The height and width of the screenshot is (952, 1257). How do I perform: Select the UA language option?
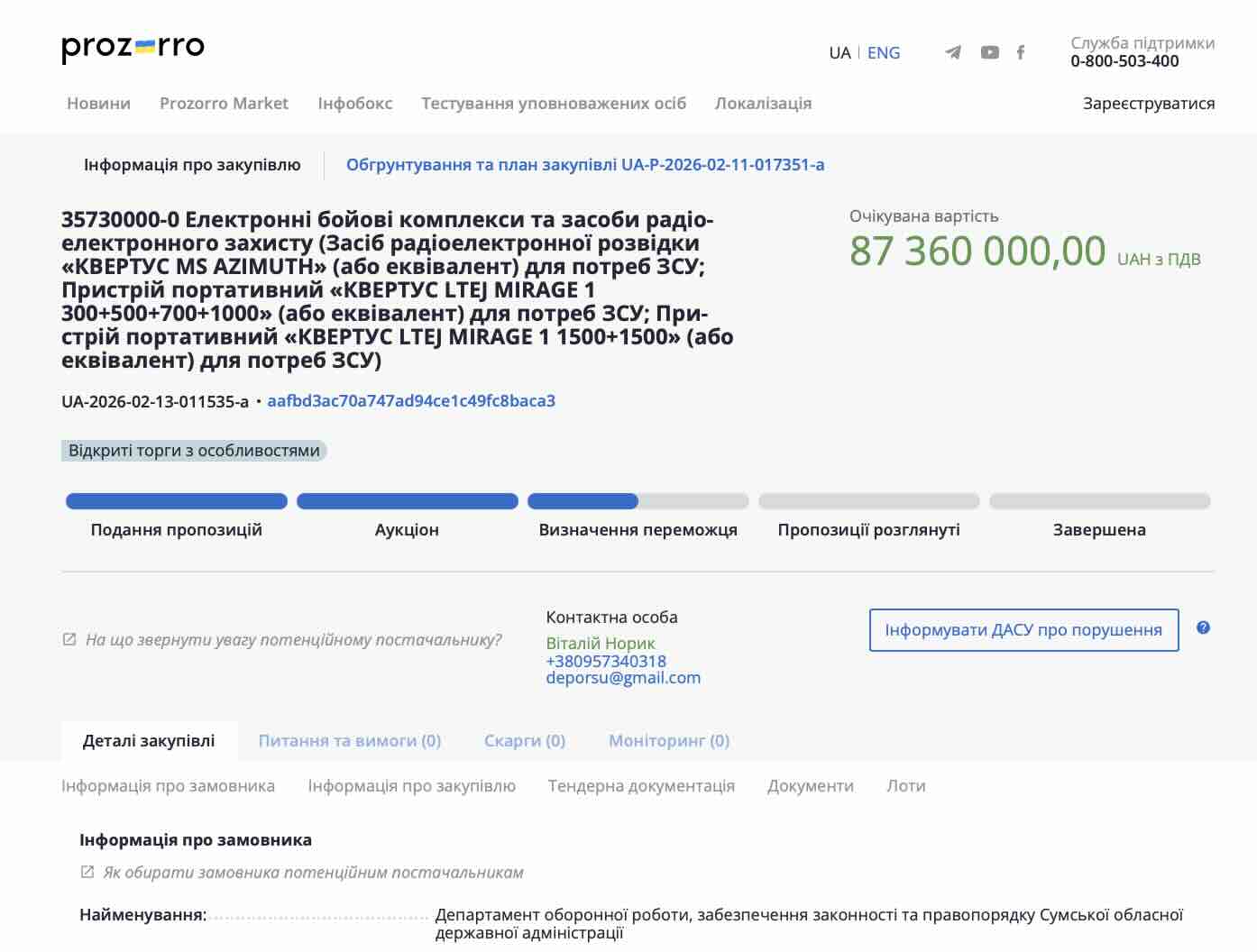[x=839, y=52]
